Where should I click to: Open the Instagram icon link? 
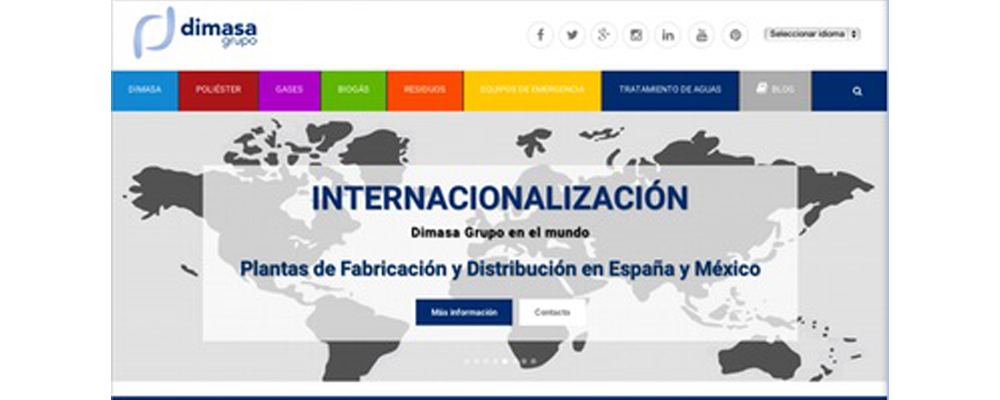[x=636, y=35]
